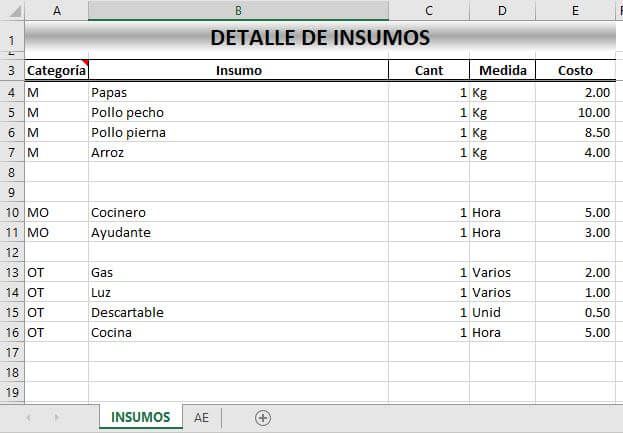Click the DETALLE DE INSUMOS title cell
Screen dimensions: 623x433
point(320,38)
